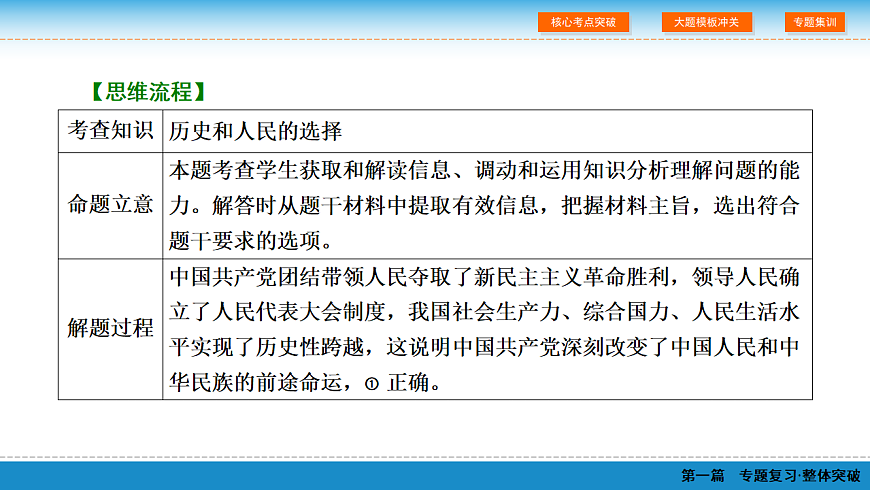
Task: Click the line starting 力。解答时从题干材料中提取
Action: point(484,206)
